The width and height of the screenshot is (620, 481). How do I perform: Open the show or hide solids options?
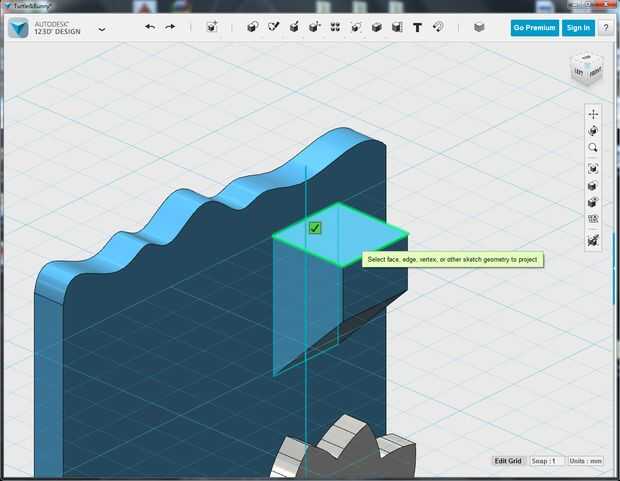click(x=593, y=203)
